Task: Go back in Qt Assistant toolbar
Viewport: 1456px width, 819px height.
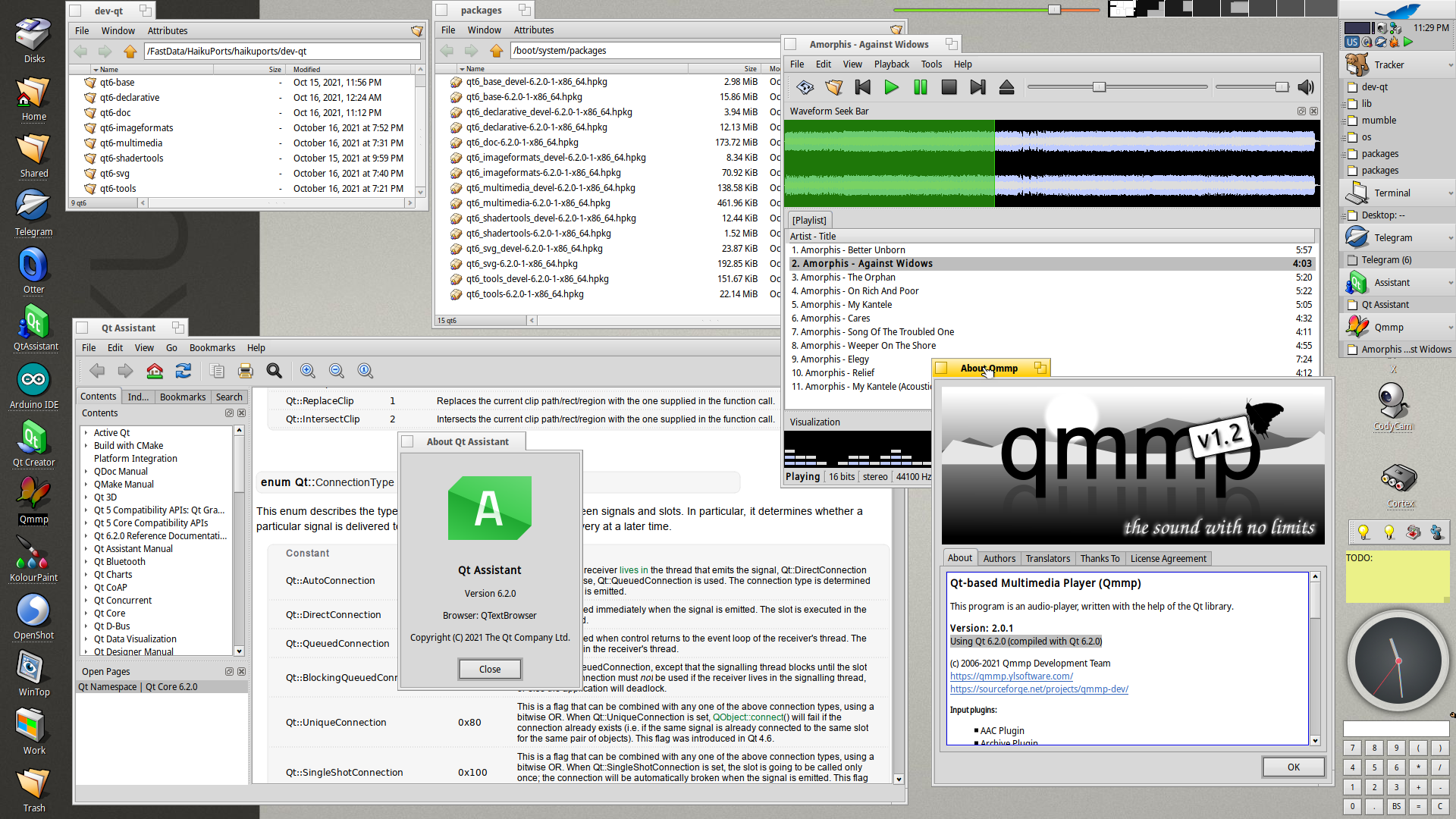Action: tap(97, 371)
